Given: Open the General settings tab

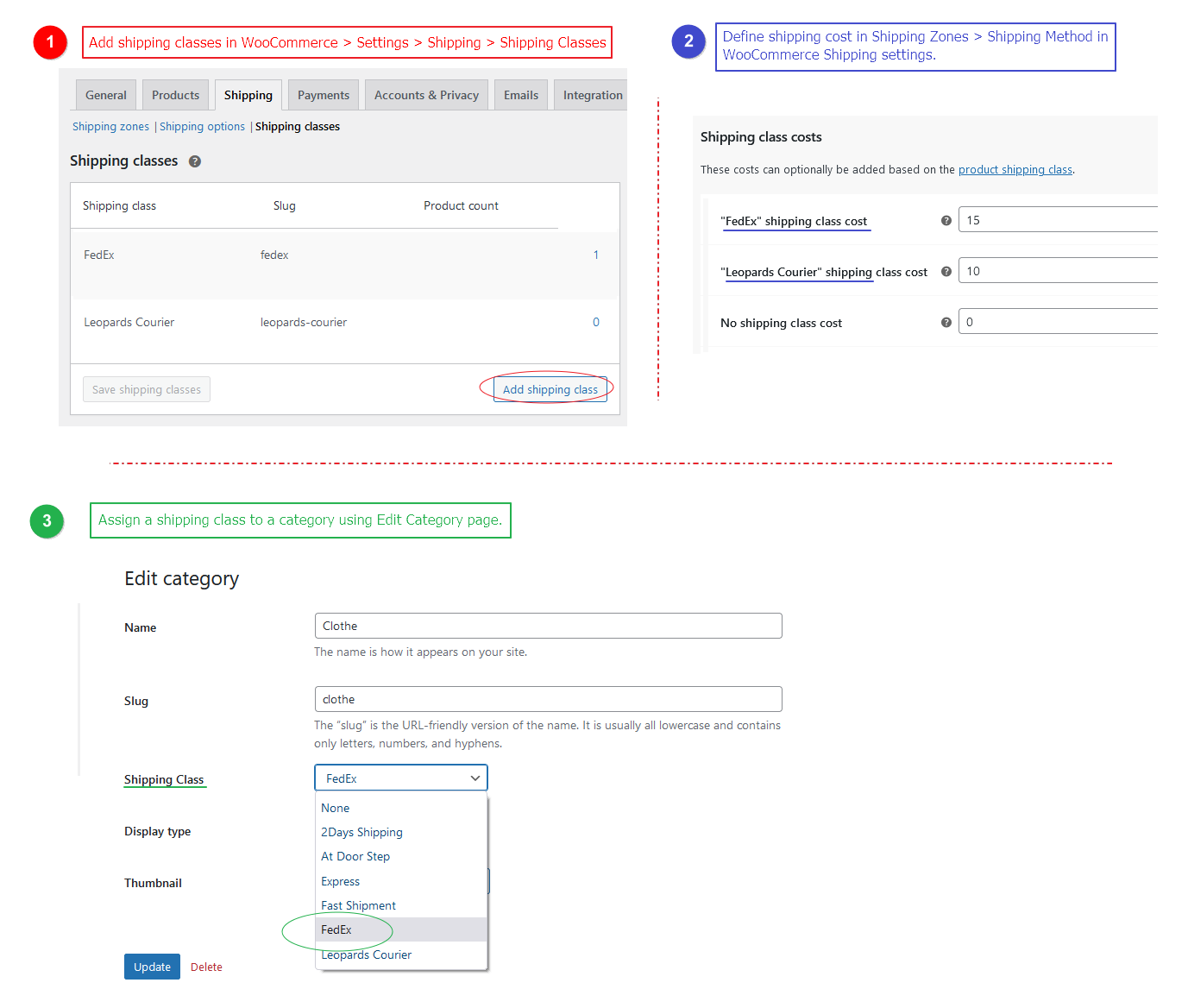Looking at the screenshot, I should point(106,95).
